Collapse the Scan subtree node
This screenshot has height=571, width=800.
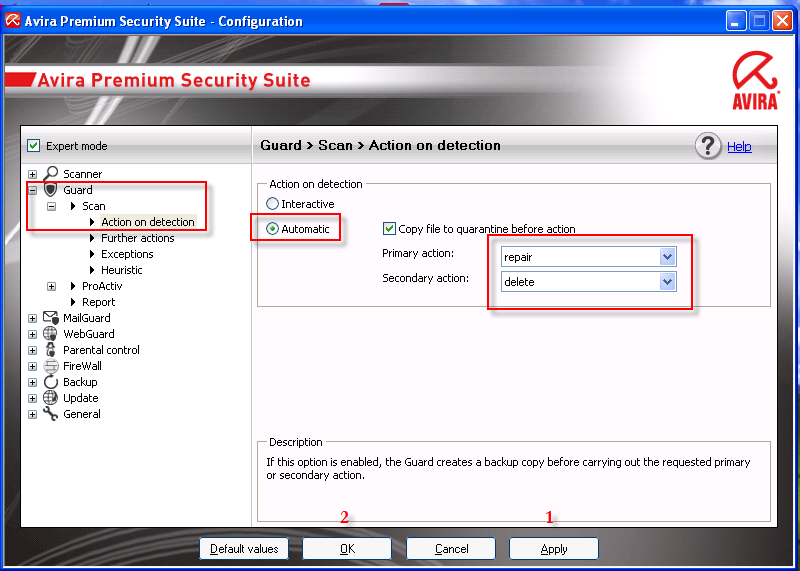(x=52, y=207)
